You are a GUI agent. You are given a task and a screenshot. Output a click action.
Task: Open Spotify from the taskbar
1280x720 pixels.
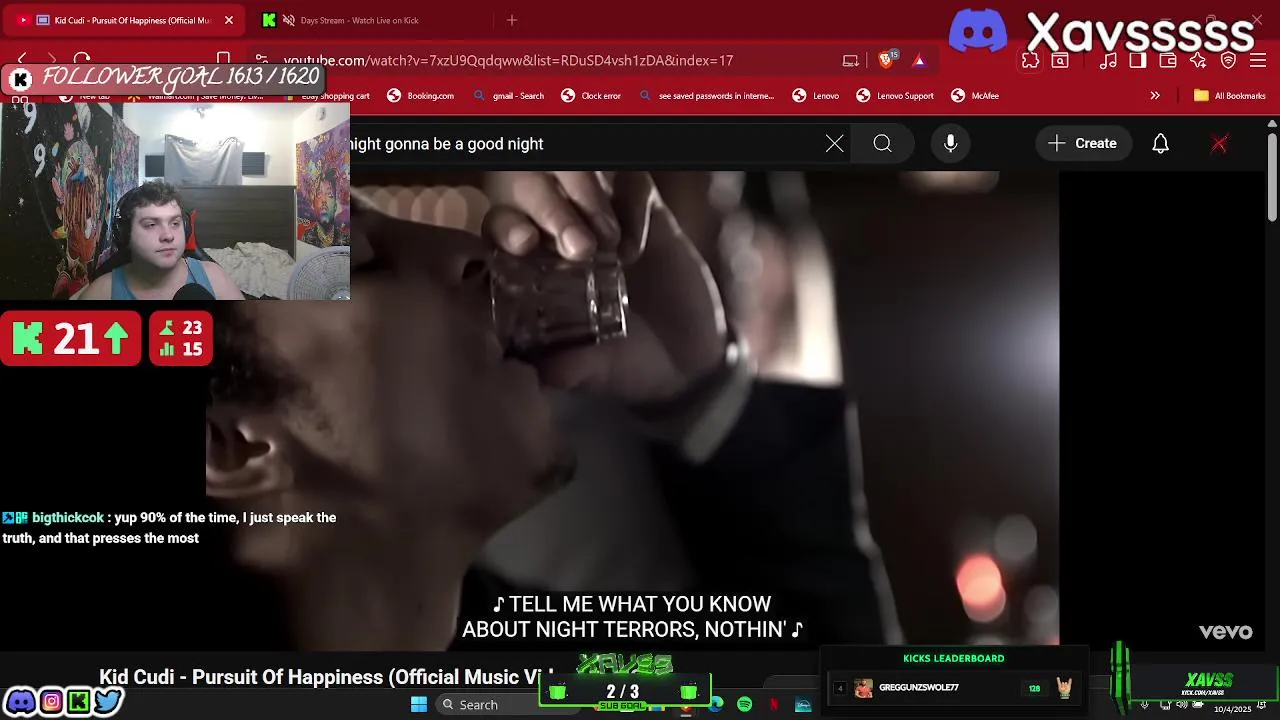(x=745, y=705)
